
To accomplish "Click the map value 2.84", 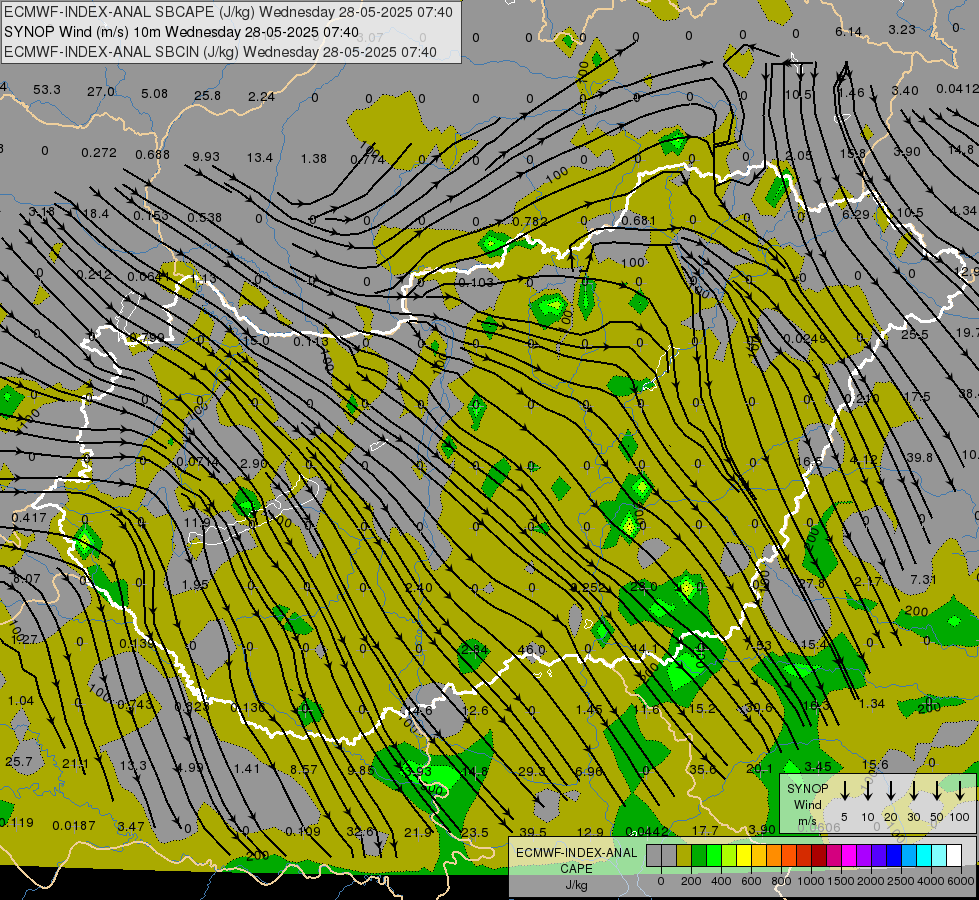I will (475, 650).
